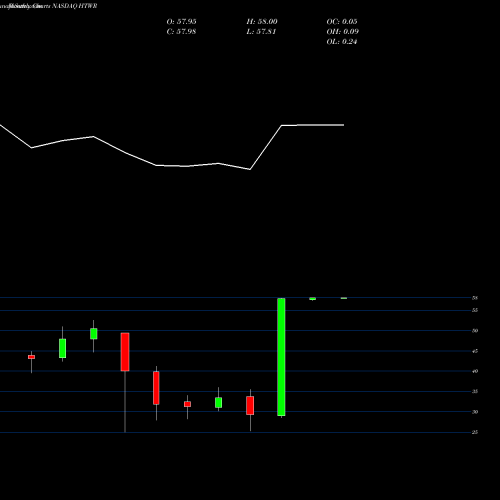Click the OH: 0.09 reading

(x=342, y=31)
